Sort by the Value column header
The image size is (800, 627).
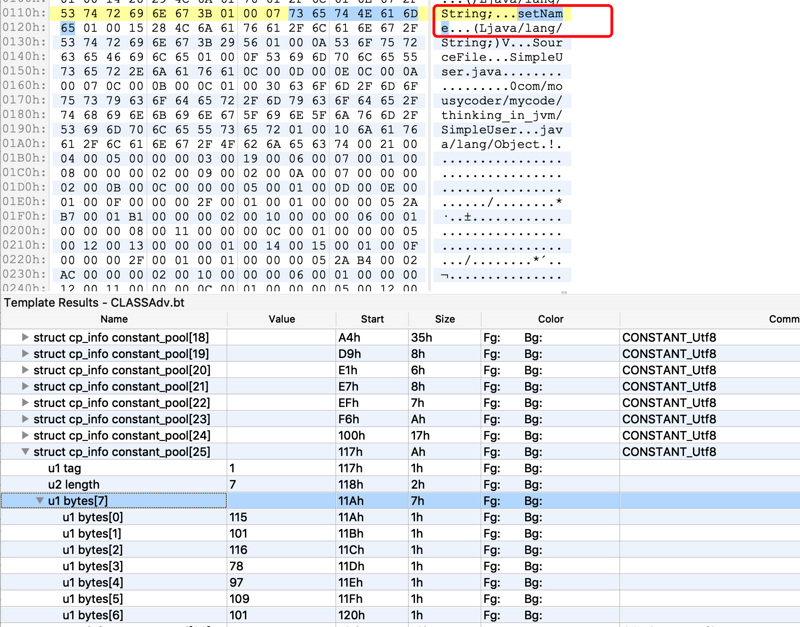pos(282,319)
